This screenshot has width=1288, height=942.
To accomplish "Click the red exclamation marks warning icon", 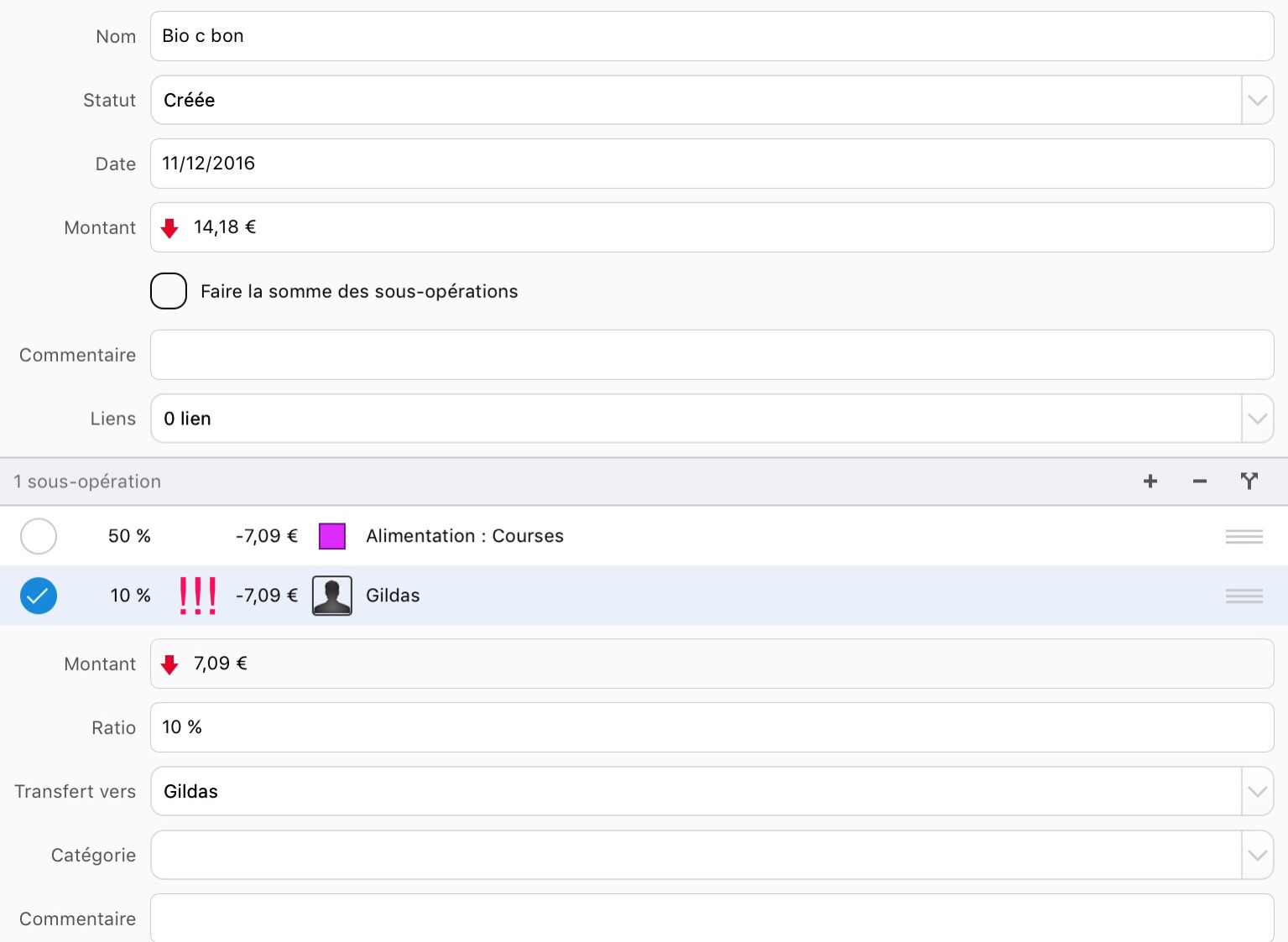I will (198, 596).
